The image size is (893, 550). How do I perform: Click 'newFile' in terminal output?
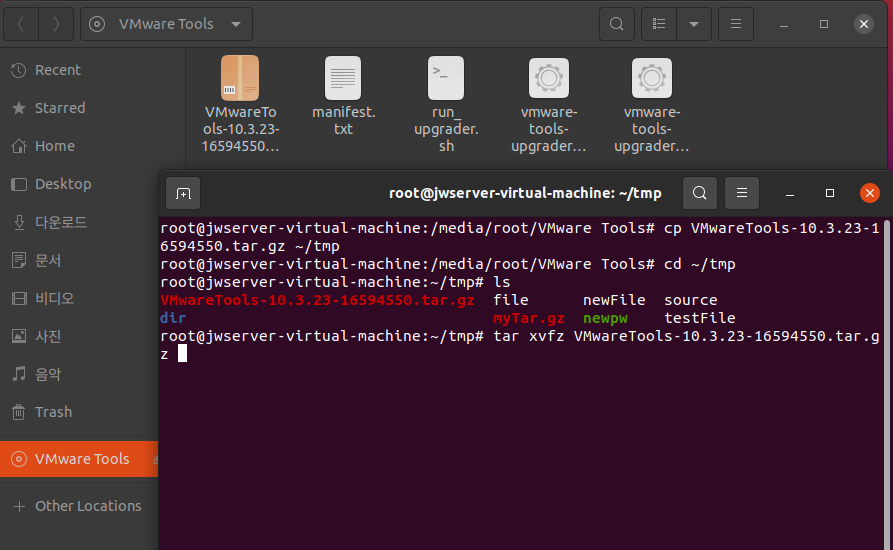pos(614,300)
